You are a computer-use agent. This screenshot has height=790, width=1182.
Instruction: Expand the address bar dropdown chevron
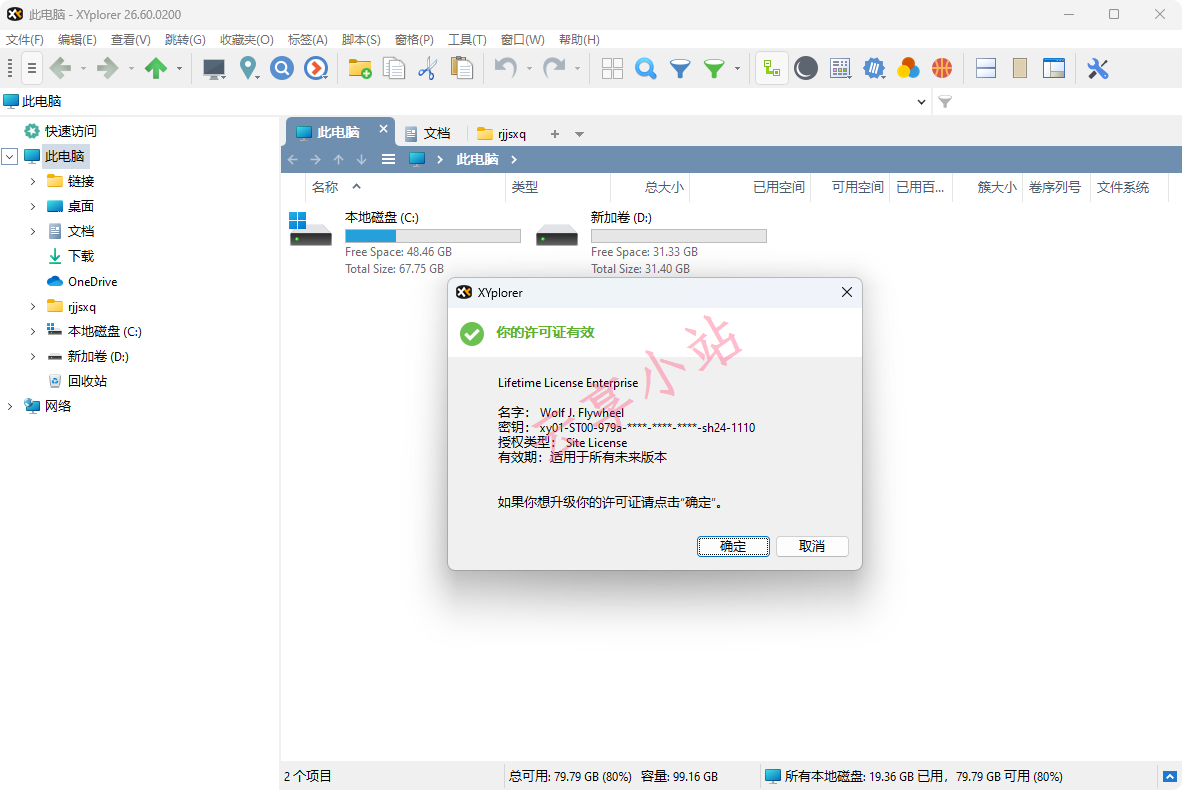pos(921,102)
